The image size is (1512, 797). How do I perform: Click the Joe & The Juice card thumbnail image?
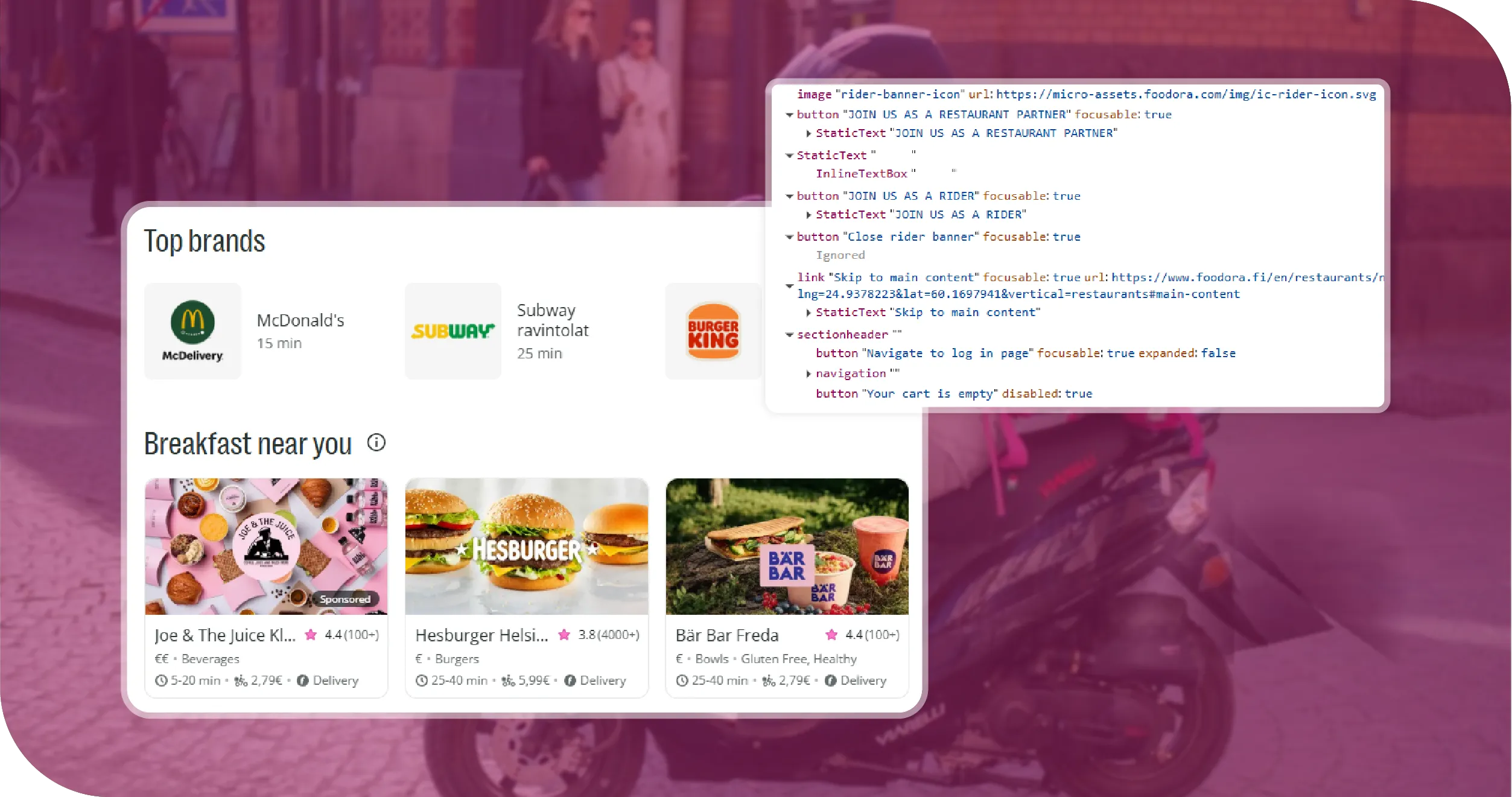point(265,547)
